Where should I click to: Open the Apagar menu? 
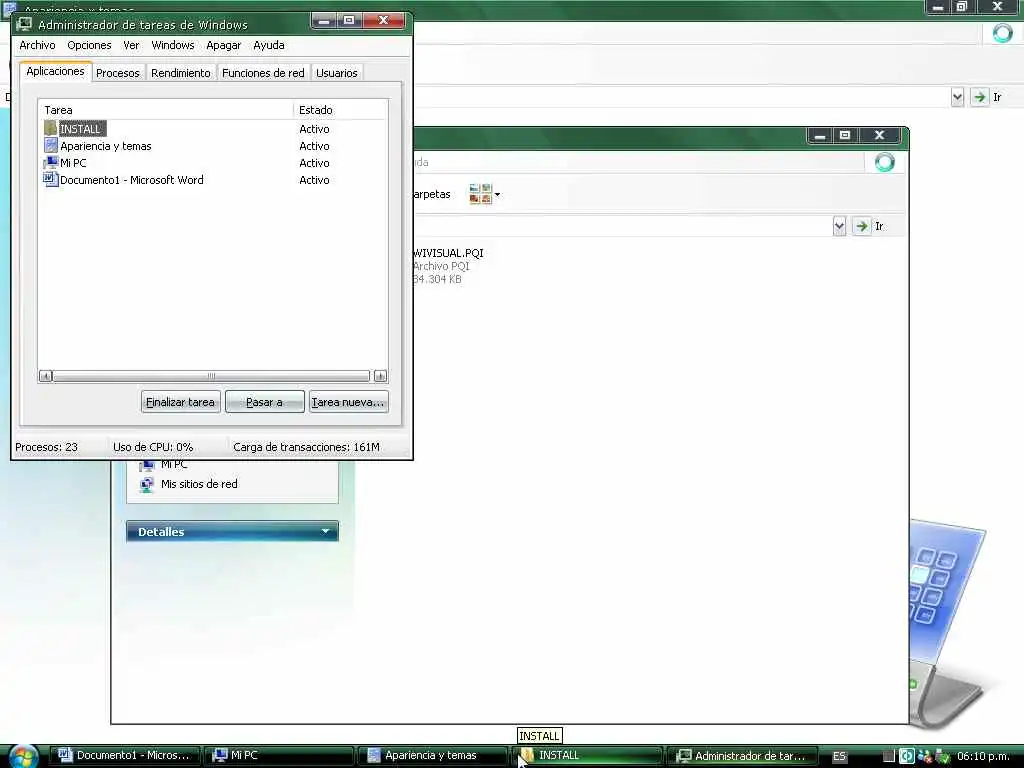coord(223,45)
